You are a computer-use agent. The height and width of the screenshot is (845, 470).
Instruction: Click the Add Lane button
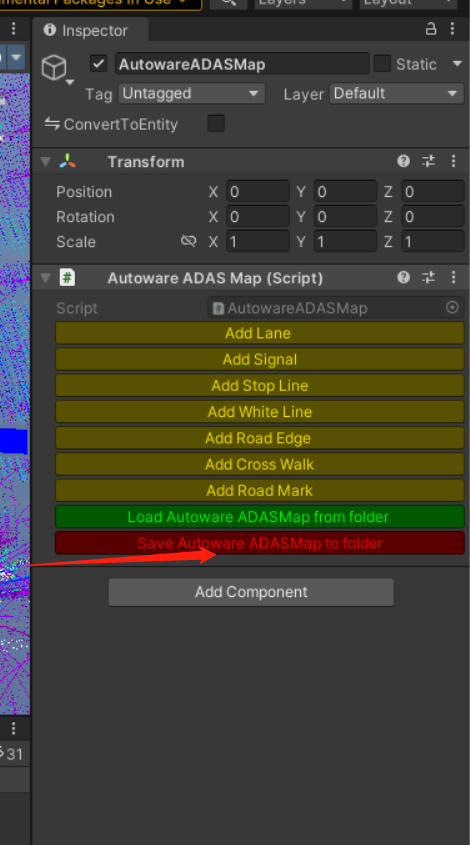pos(259,333)
